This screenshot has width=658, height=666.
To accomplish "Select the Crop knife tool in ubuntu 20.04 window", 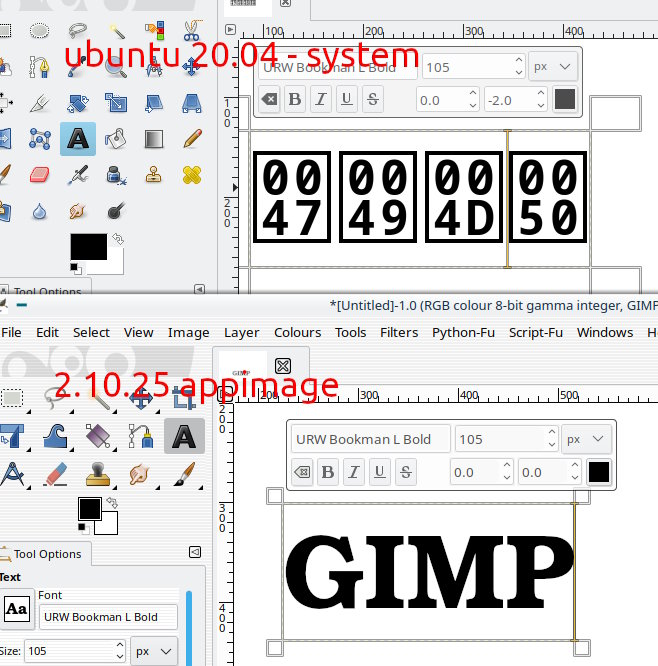I will pos(39,103).
